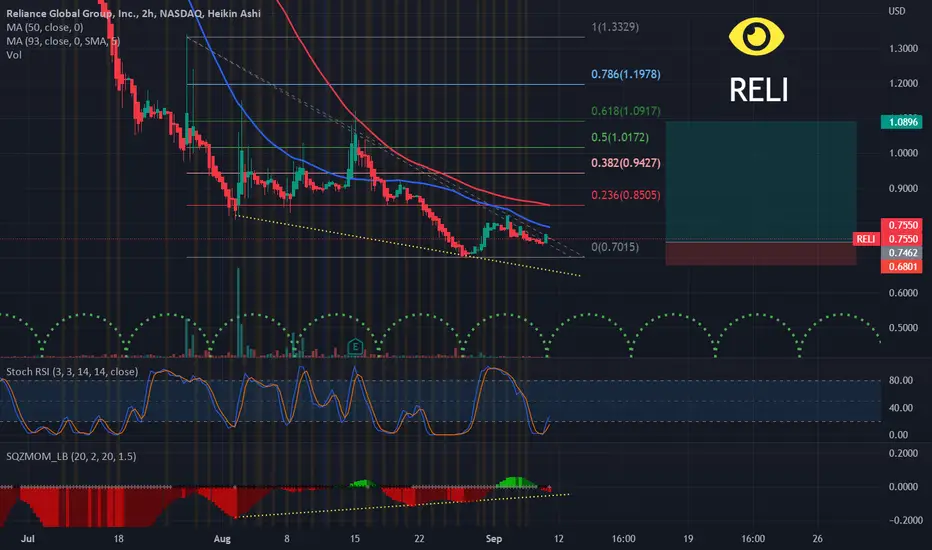This screenshot has height=550, width=932.
Task: Click the 0.786(1.1978) Fibonacci label
Action: click(625, 74)
